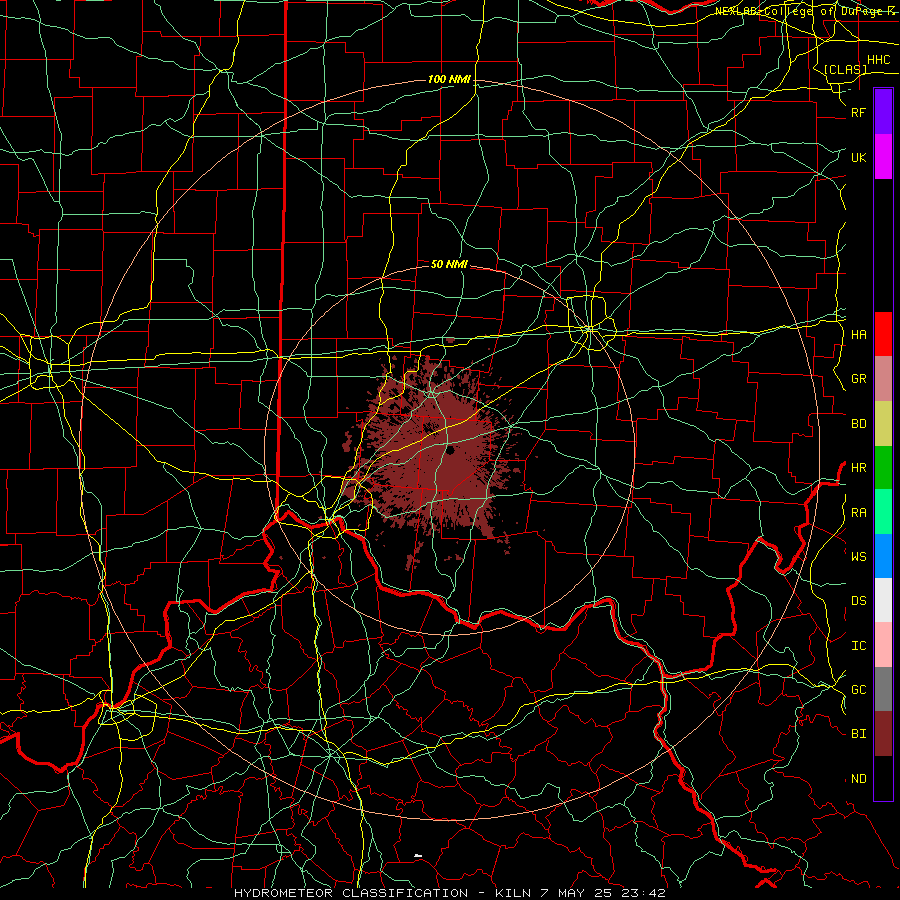
Task: Click the 'HHC' product label
Action: click(879, 60)
